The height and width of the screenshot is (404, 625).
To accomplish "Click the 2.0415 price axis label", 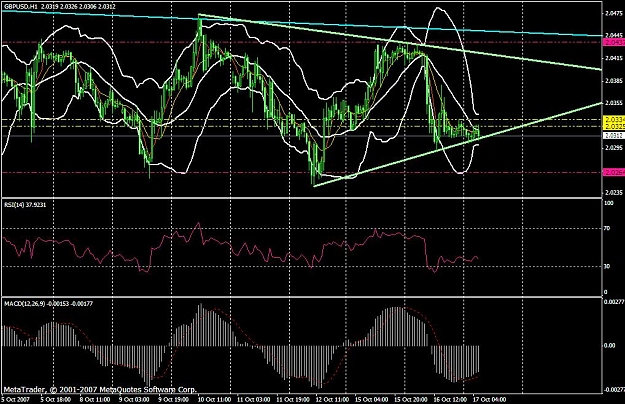I will coord(614,58).
